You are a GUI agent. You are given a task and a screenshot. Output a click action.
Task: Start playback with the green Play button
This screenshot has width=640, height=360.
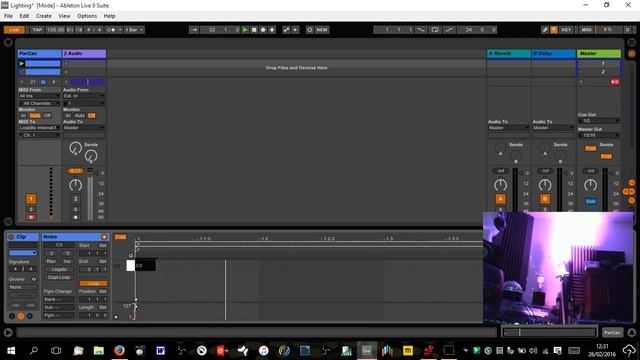pos(245,30)
